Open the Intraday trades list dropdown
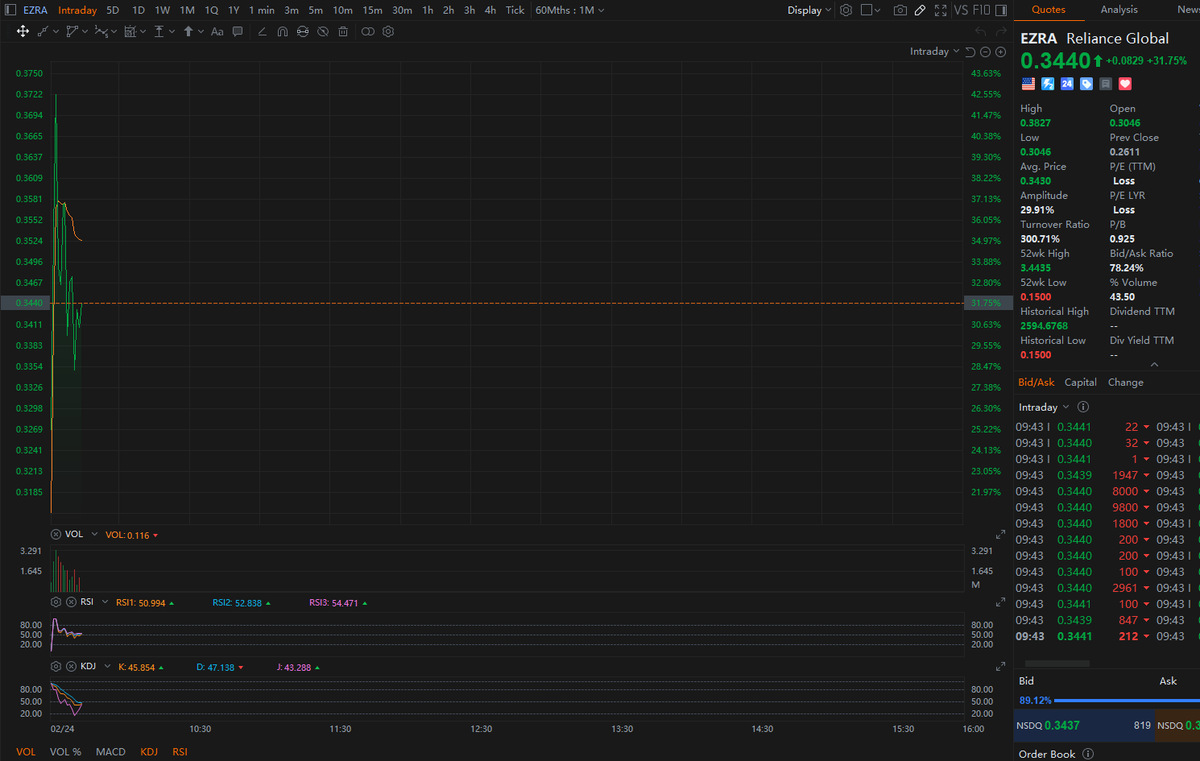Image resolution: width=1200 pixels, height=761 pixels. (1044, 407)
